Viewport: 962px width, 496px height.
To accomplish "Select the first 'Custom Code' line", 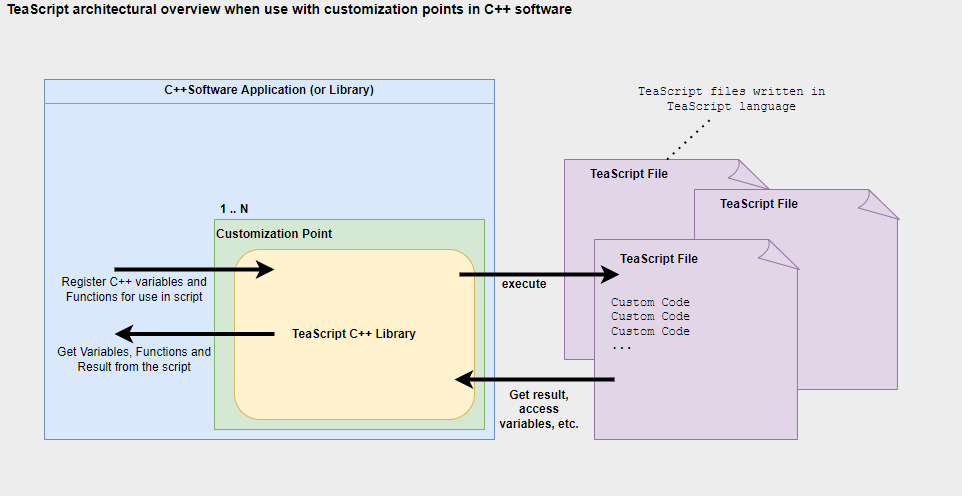I will click(650, 302).
